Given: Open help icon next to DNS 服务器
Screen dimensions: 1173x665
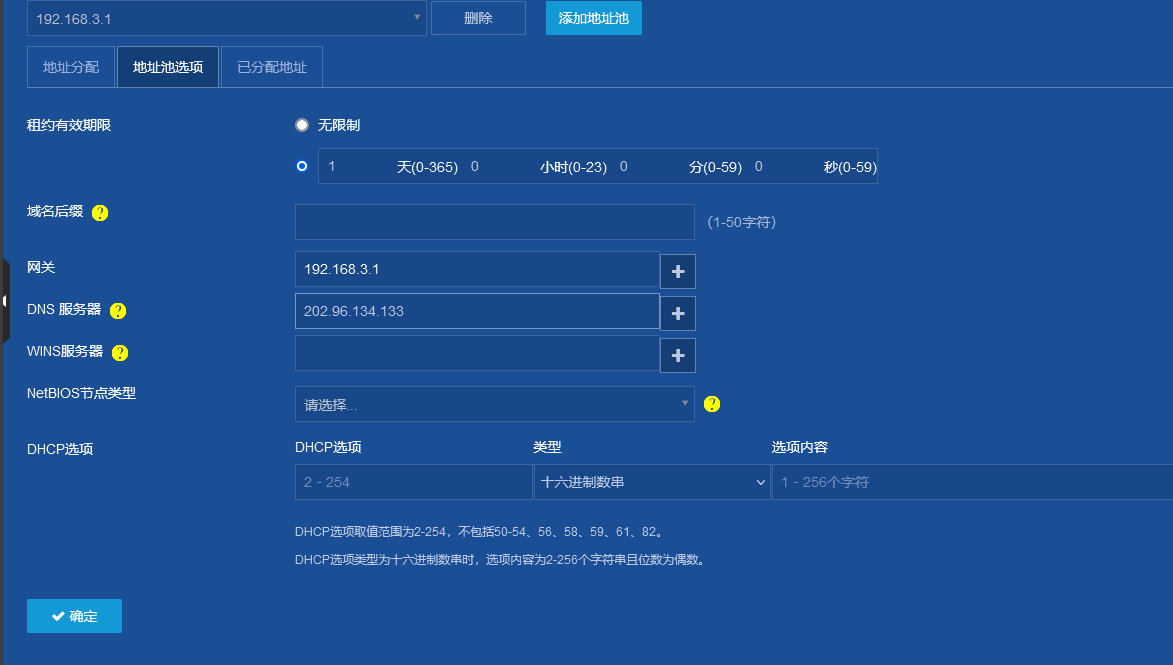Looking at the screenshot, I should tap(117, 310).
